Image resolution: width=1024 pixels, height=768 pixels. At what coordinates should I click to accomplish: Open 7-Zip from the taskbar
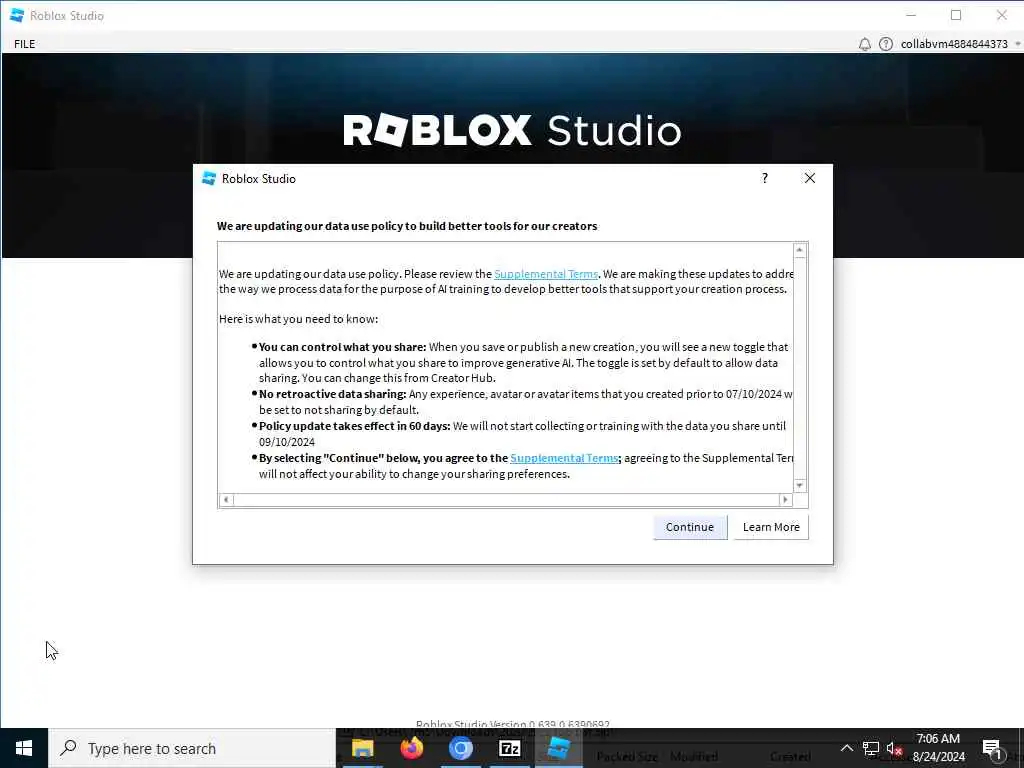point(509,748)
